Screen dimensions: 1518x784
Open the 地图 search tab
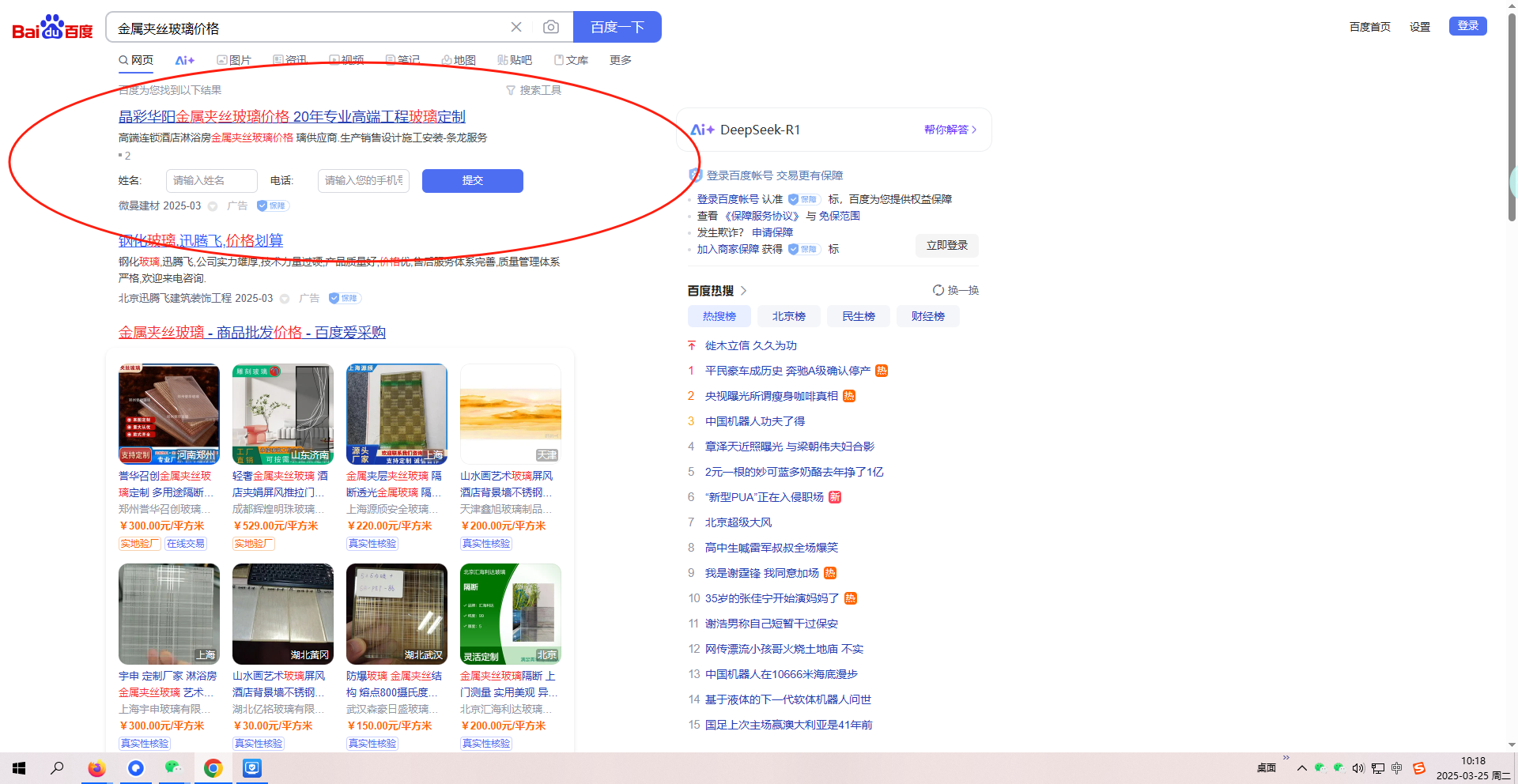459,60
